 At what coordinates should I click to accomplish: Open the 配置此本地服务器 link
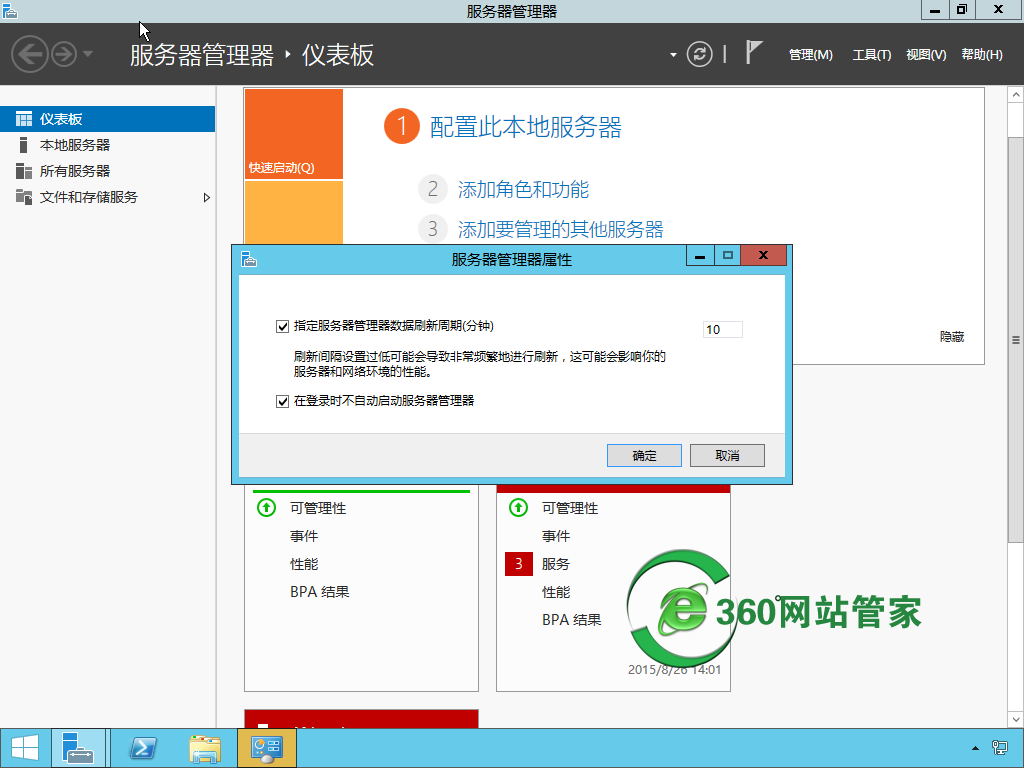point(526,127)
